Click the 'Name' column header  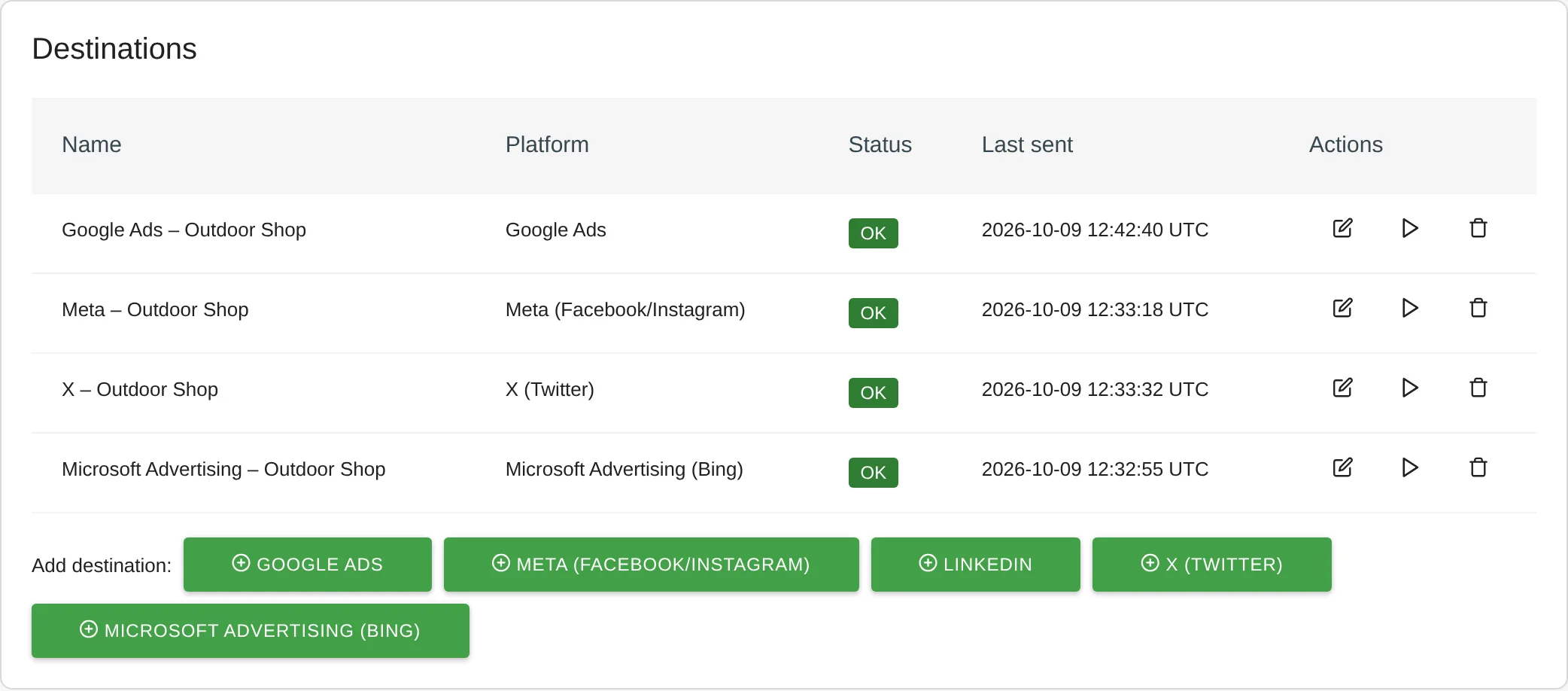click(x=92, y=145)
